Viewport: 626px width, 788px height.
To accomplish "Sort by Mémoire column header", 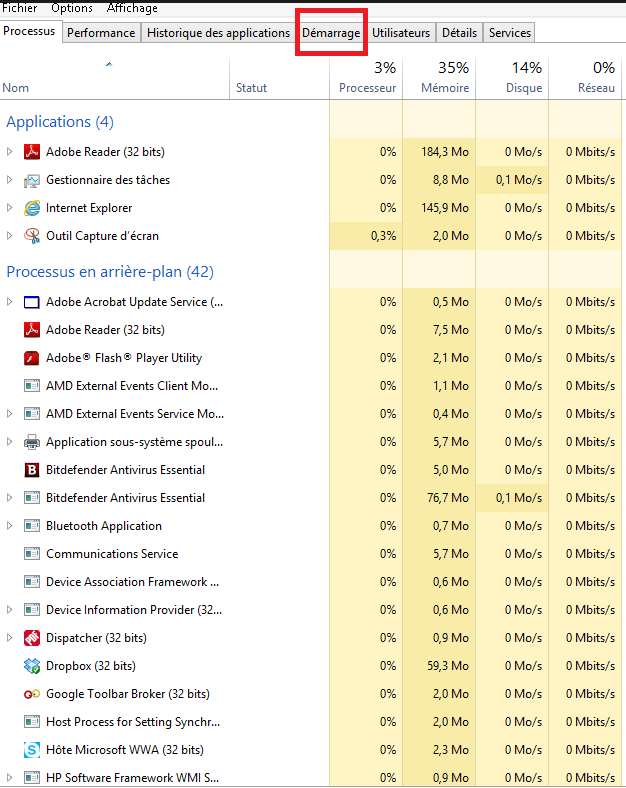I will tap(439, 78).
